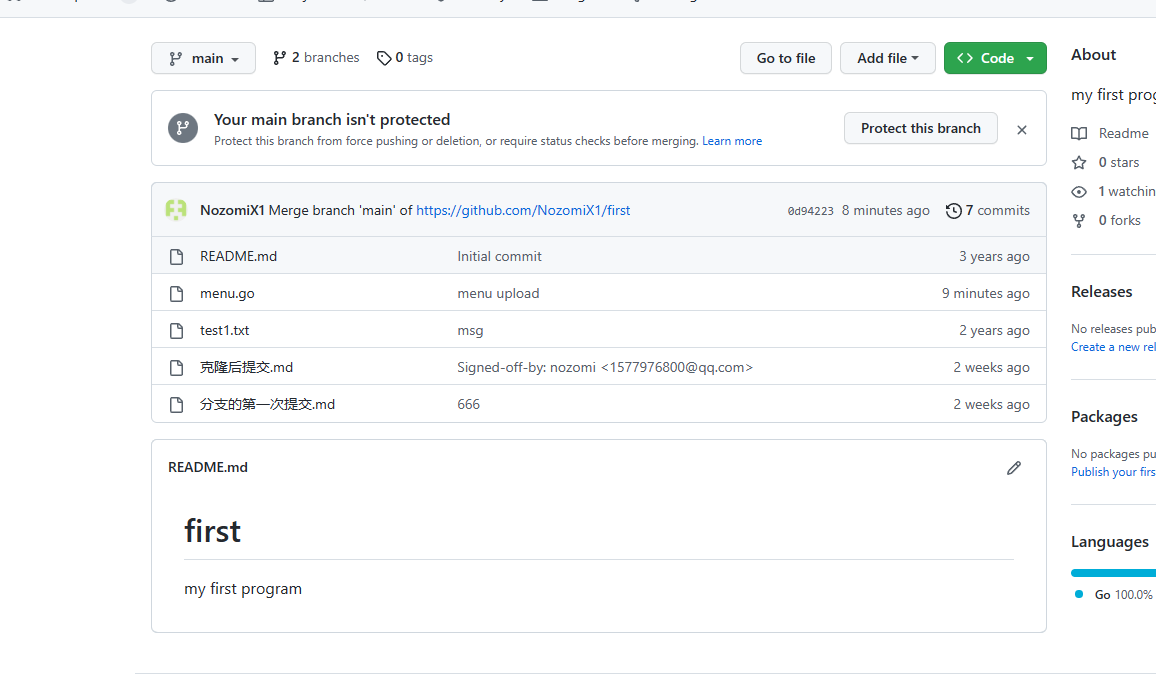Viewport: 1156px width, 696px height.
Task: Click the Go language color bar
Action: (1112, 573)
